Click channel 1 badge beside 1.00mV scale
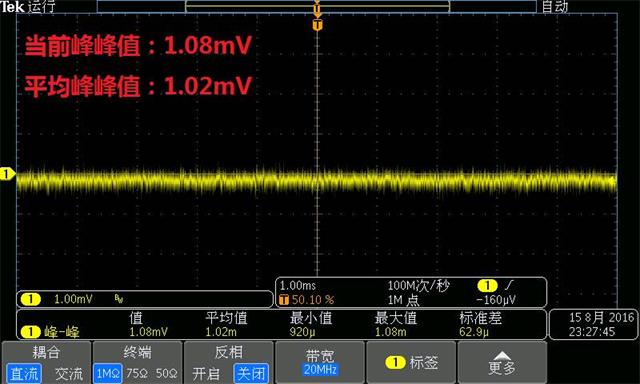The height and width of the screenshot is (384, 640). coord(31,300)
